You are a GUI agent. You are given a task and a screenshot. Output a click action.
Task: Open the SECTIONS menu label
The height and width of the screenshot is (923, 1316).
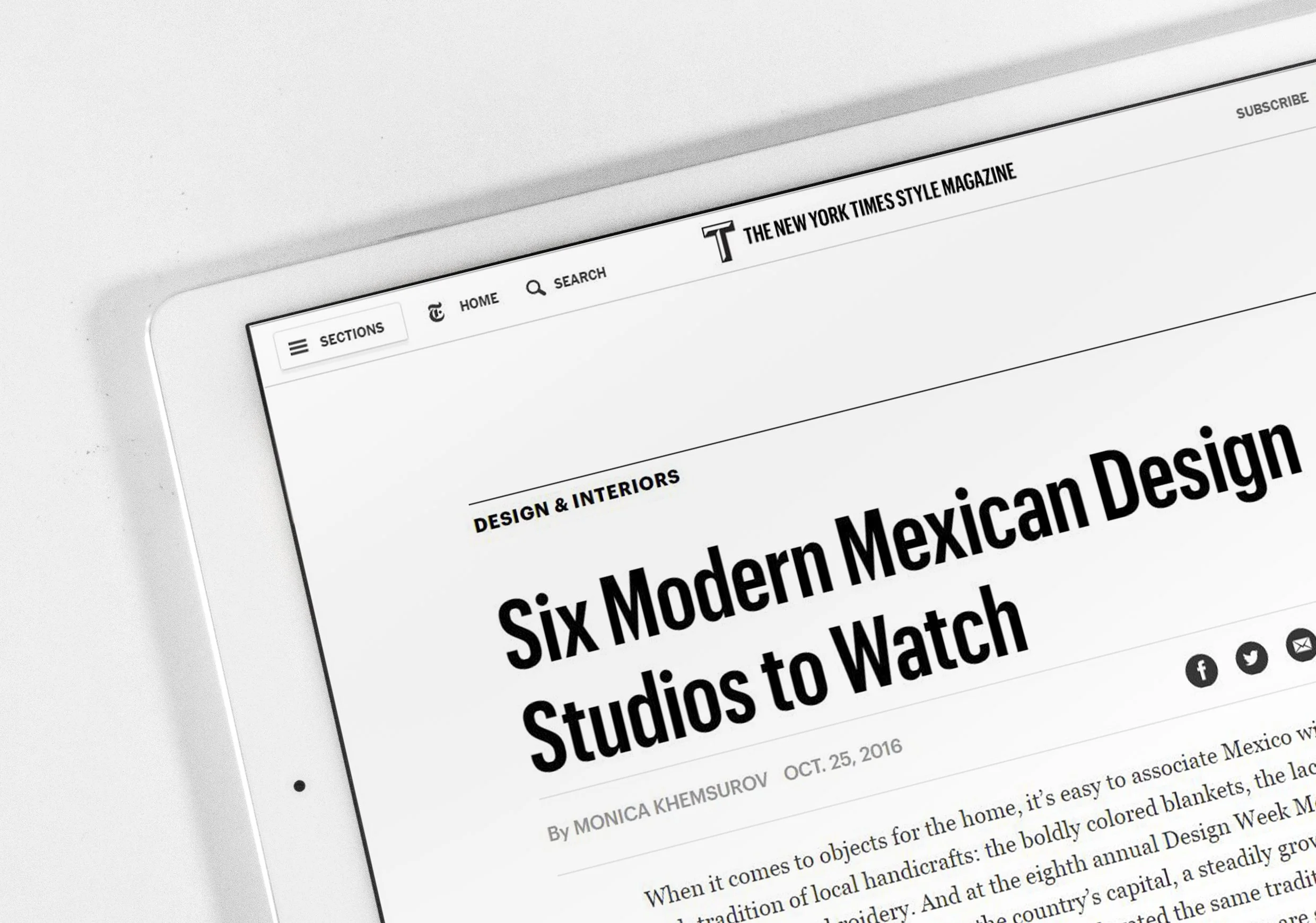[351, 333]
